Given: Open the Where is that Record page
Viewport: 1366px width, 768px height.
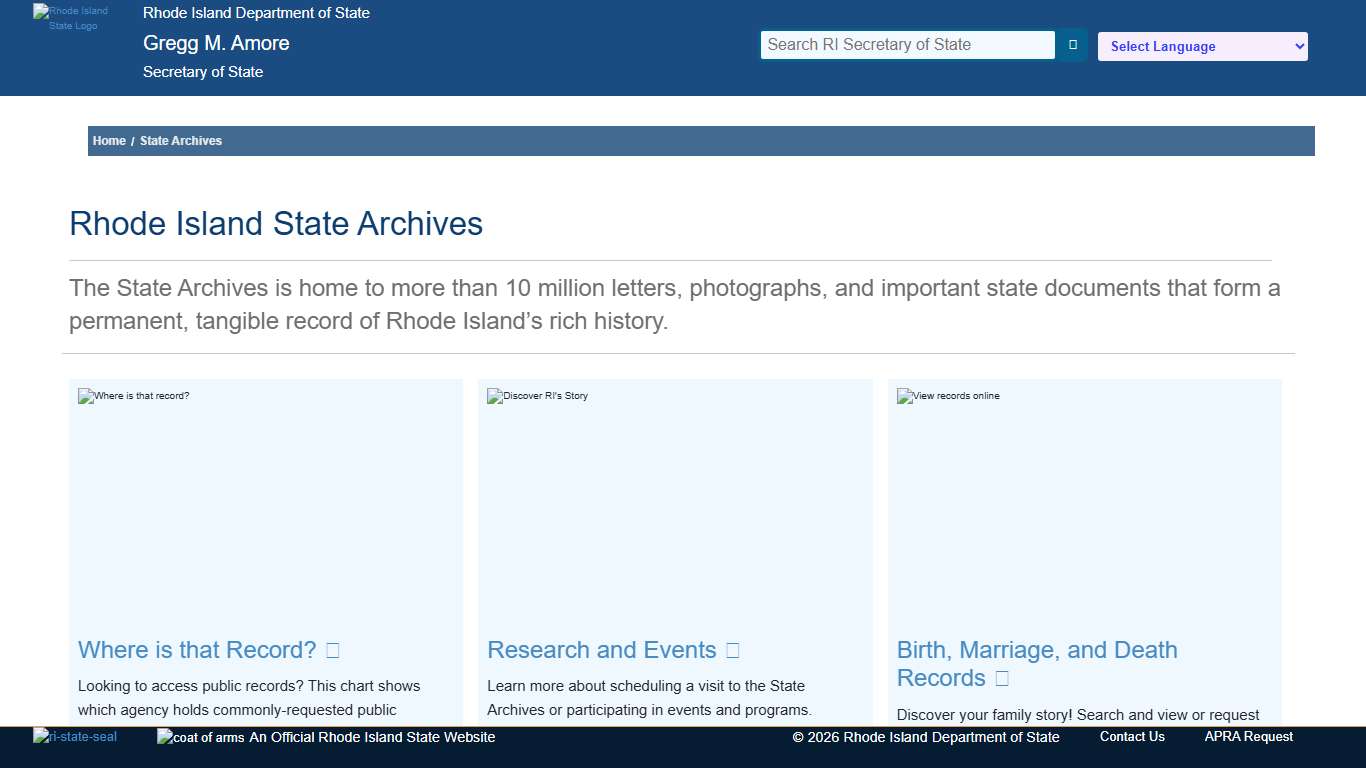Looking at the screenshot, I should pos(197,650).
